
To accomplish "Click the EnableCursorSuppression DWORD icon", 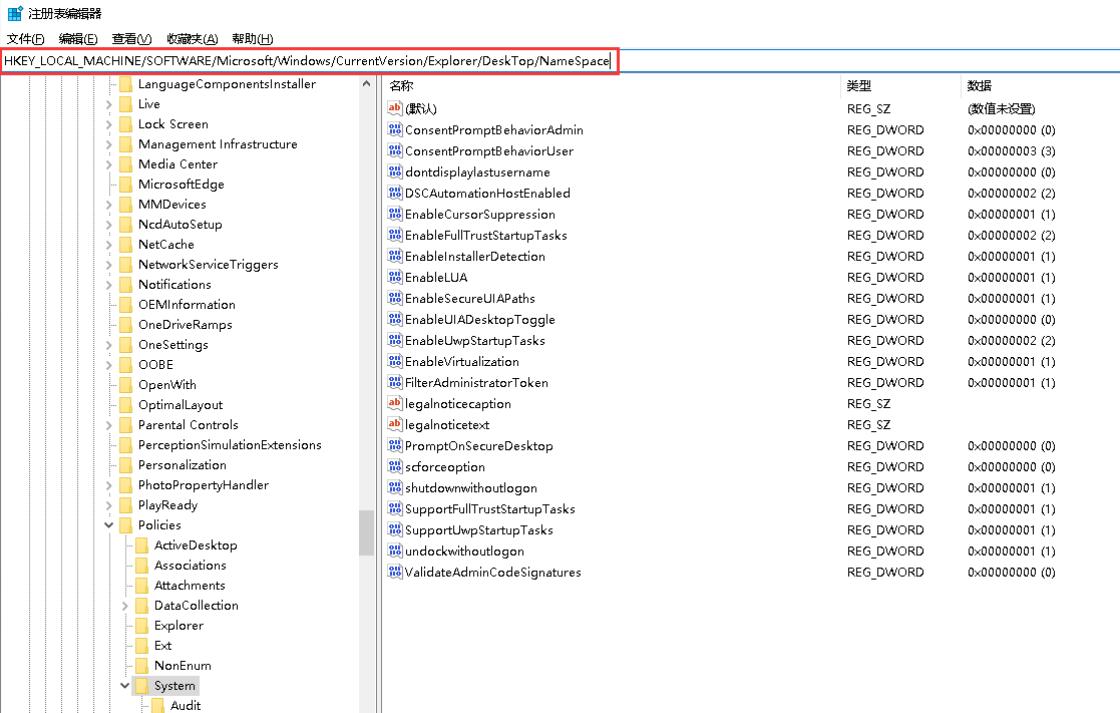I will pos(394,214).
